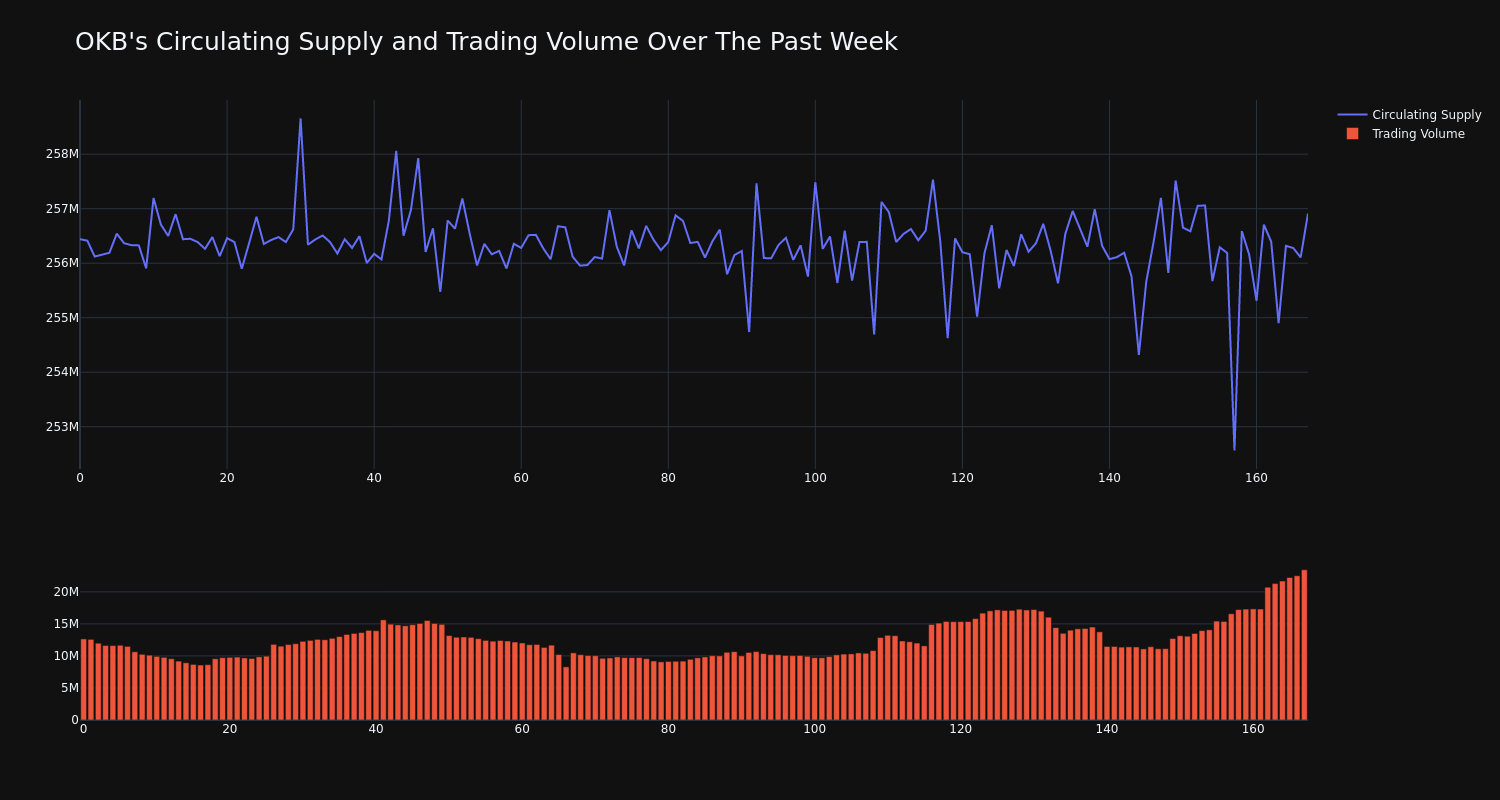
Task: Click the 20M label on volume chart
Action: 66,592
